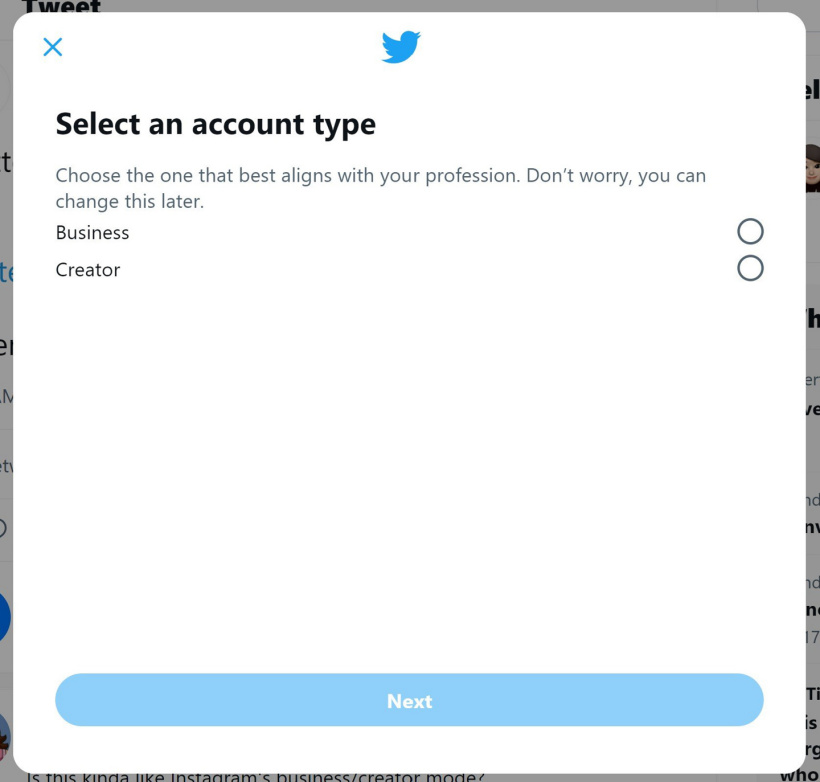Click the 'Choose the one that best aligns' description
820x782 pixels.
pos(380,188)
